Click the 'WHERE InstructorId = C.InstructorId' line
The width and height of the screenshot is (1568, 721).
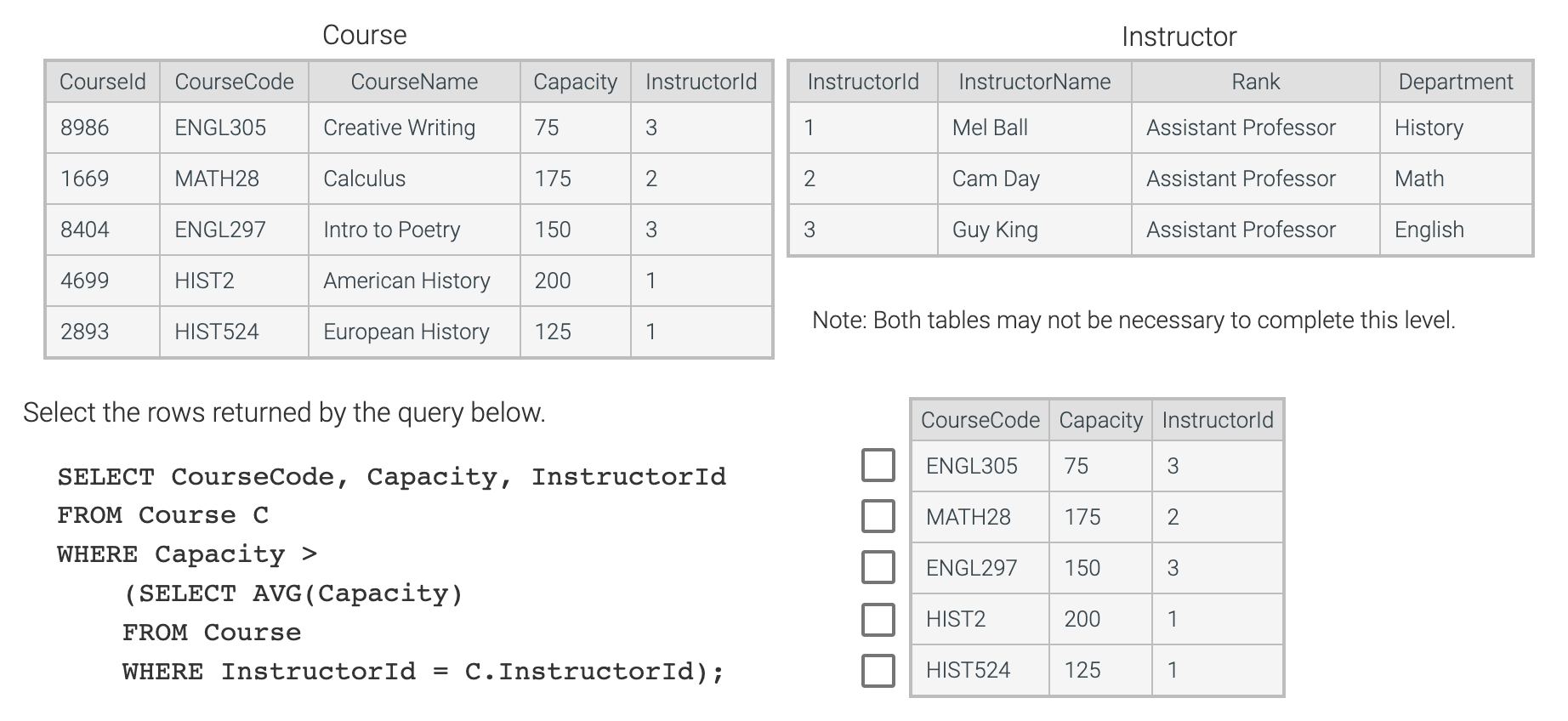[423, 672]
